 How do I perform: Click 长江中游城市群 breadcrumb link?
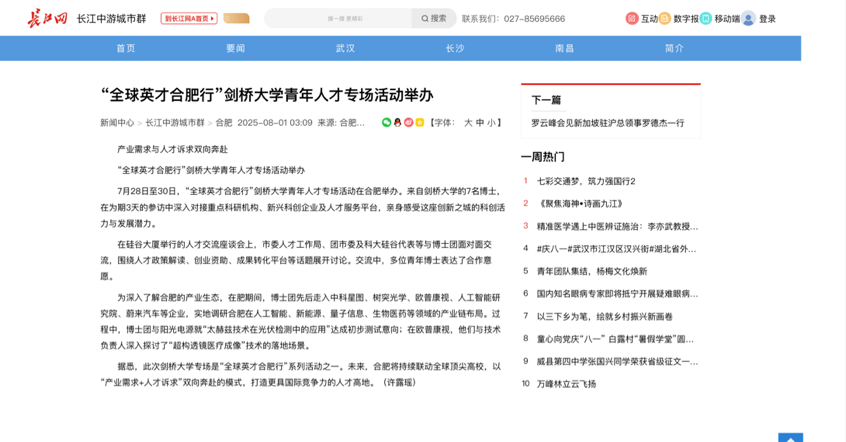175,123
